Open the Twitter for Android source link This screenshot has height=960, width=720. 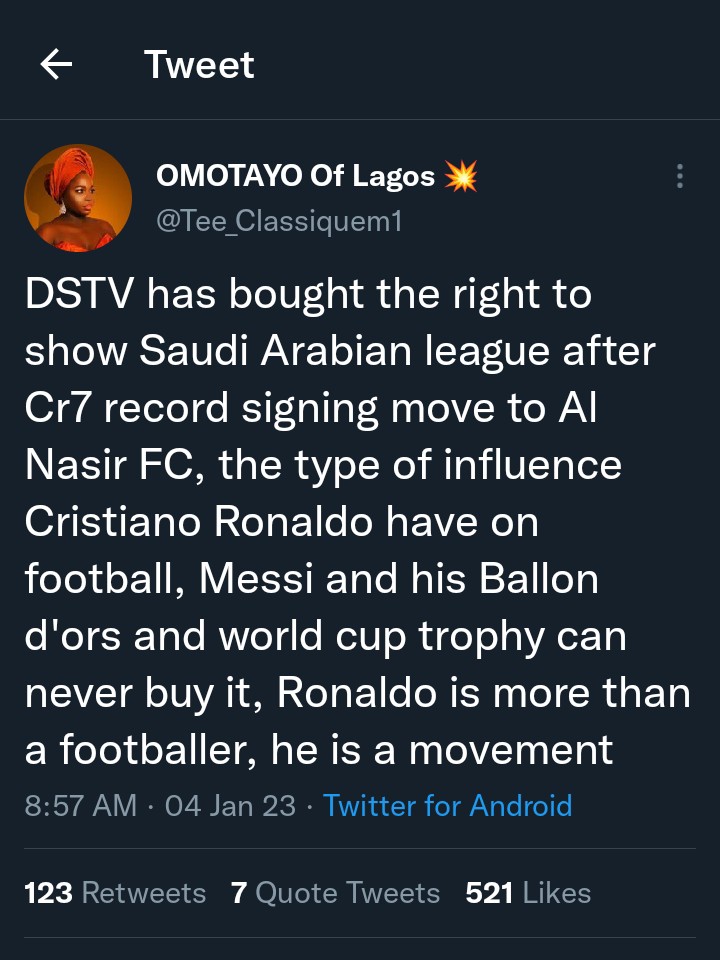point(447,806)
